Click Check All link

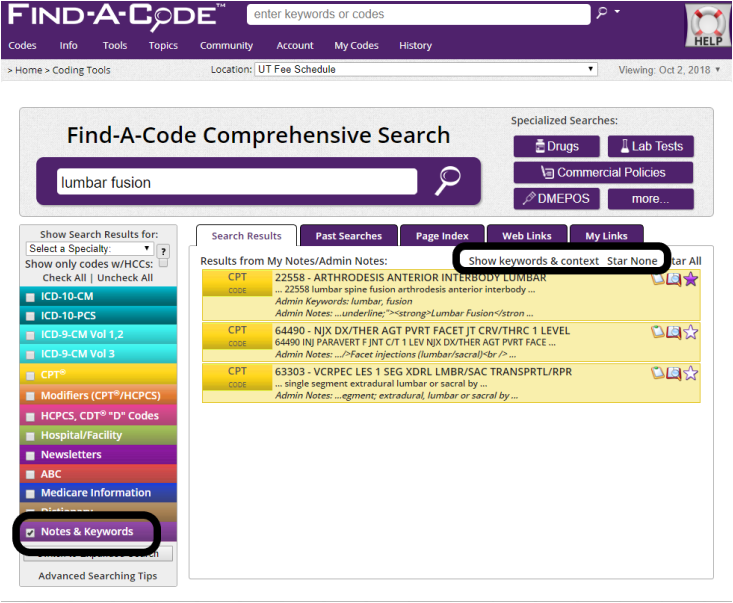pos(65,278)
